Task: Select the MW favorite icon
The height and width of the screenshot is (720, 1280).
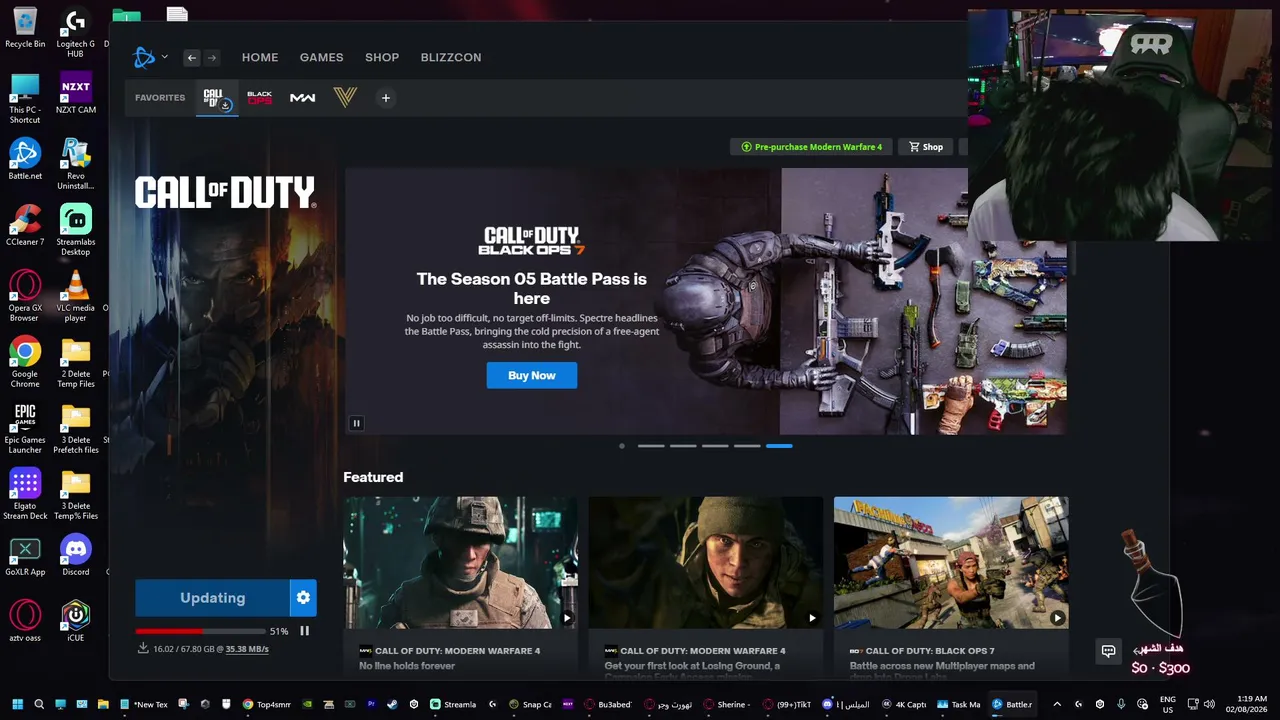Action: (302, 98)
